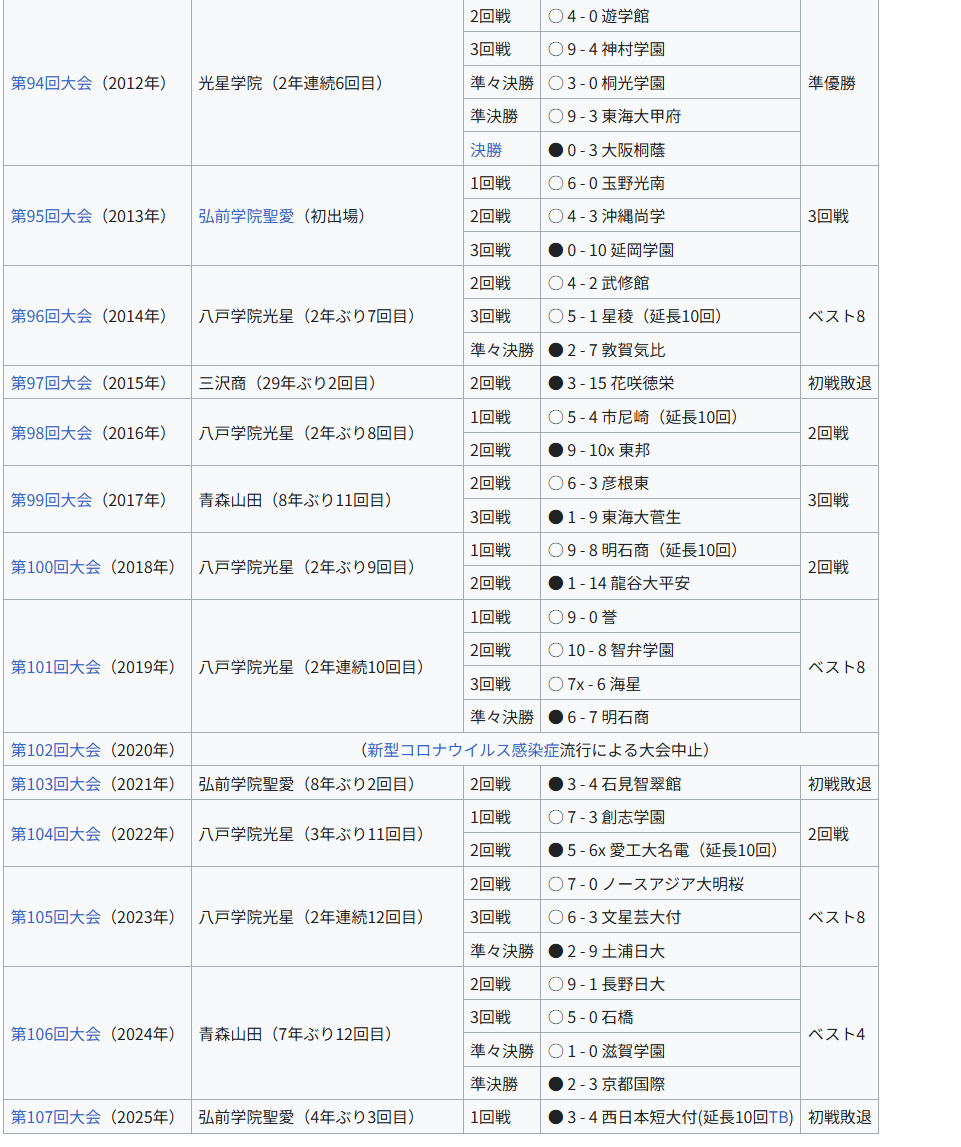This screenshot has height=1147, width=961.
Task: Click the 第95回大会 tournament link
Action: (x=51, y=216)
